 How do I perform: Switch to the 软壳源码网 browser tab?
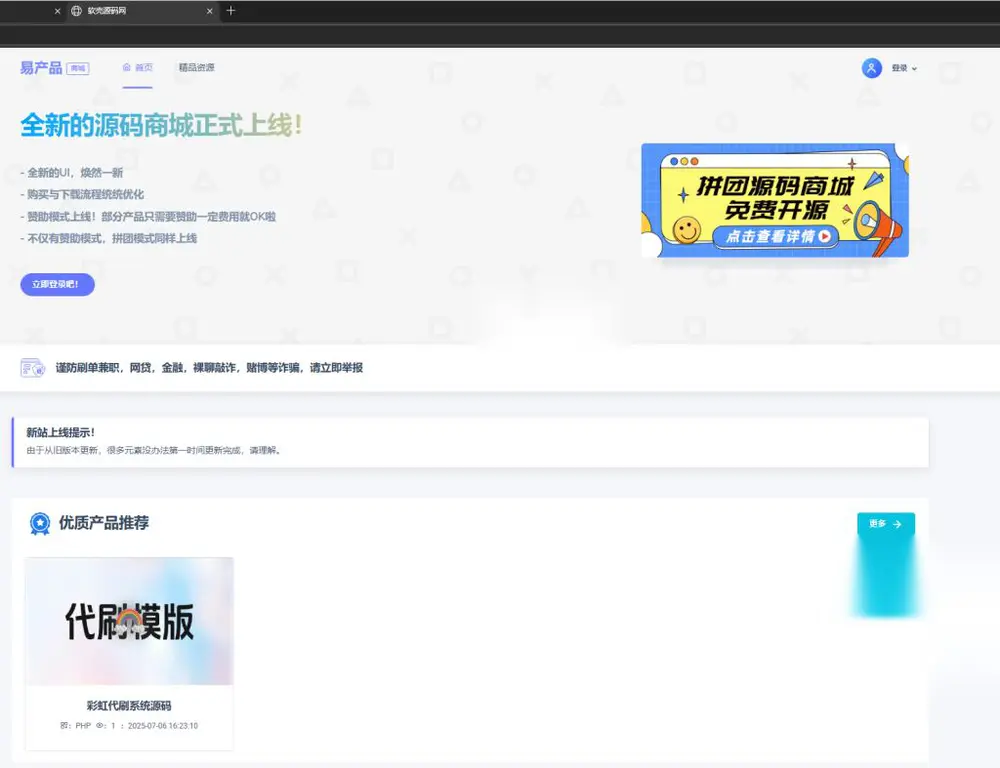click(x=143, y=11)
